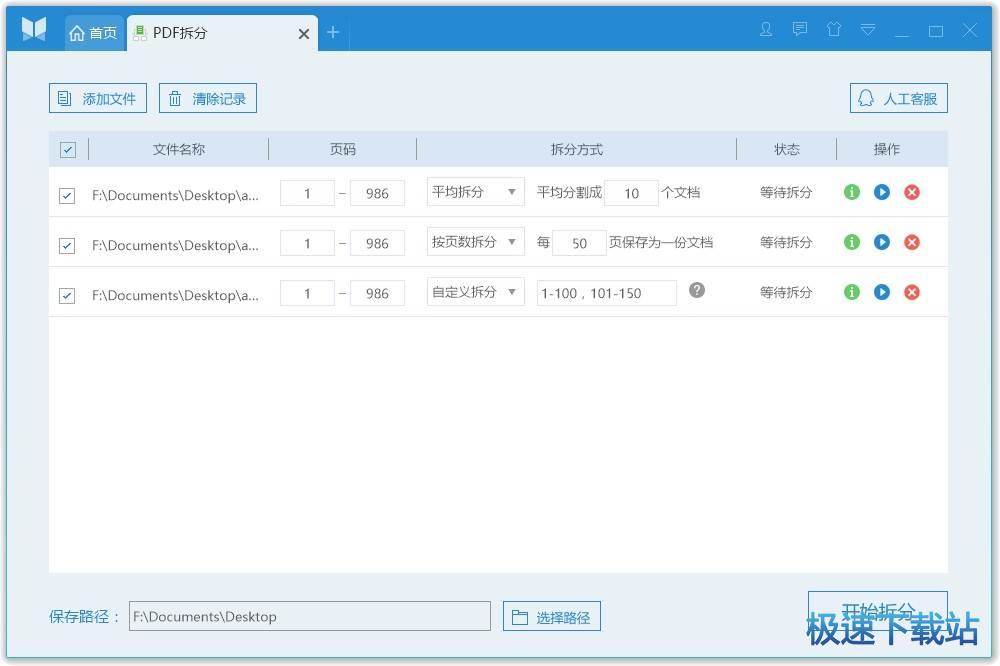Viewport: 1000px width, 666px height.
Task: Uncheck the third file row checkbox
Action: (x=67, y=296)
